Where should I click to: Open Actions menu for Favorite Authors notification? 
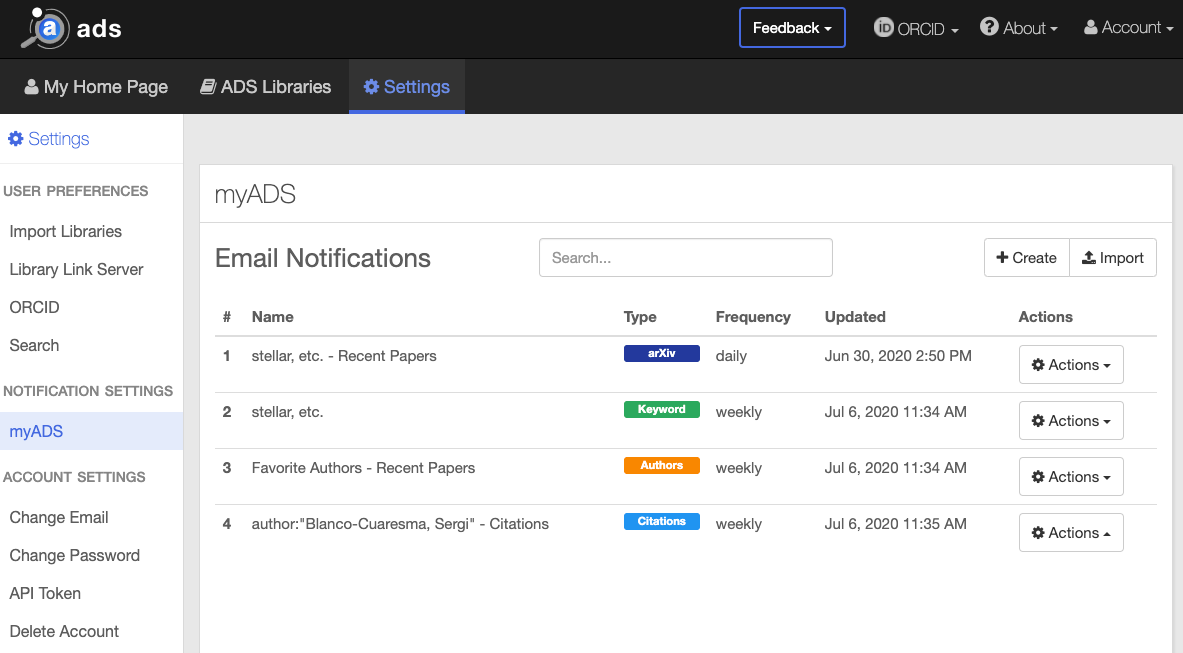tap(1071, 477)
